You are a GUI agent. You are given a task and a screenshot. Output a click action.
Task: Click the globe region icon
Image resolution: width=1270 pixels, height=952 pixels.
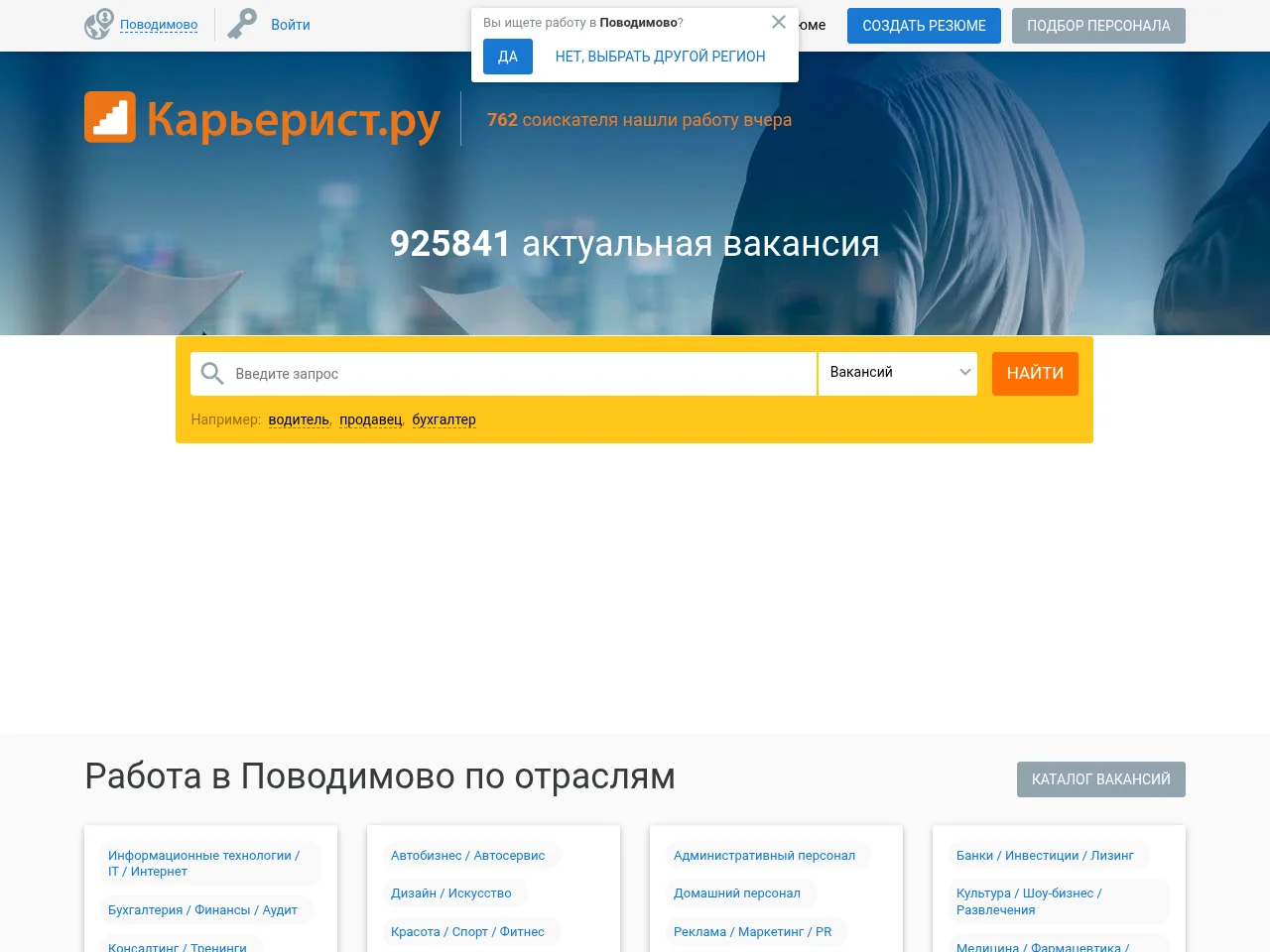tap(98, 25)
